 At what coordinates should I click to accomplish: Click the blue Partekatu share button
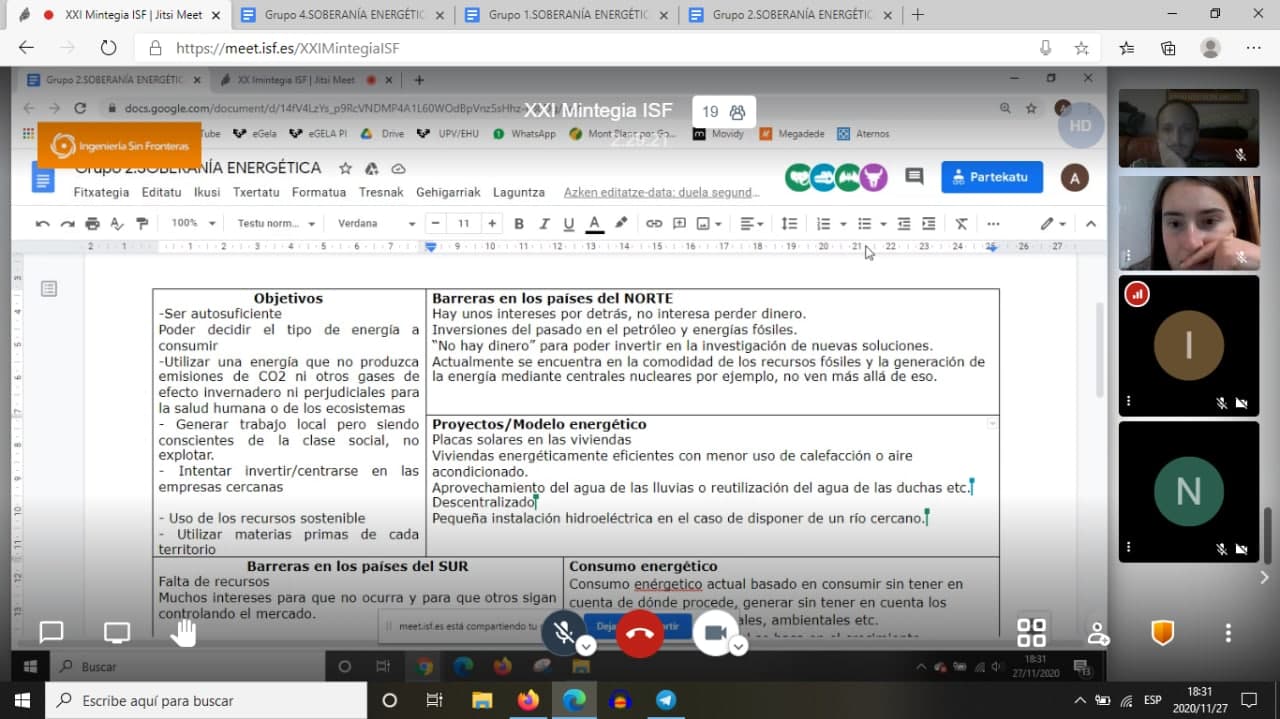click(x=991, y=177)
